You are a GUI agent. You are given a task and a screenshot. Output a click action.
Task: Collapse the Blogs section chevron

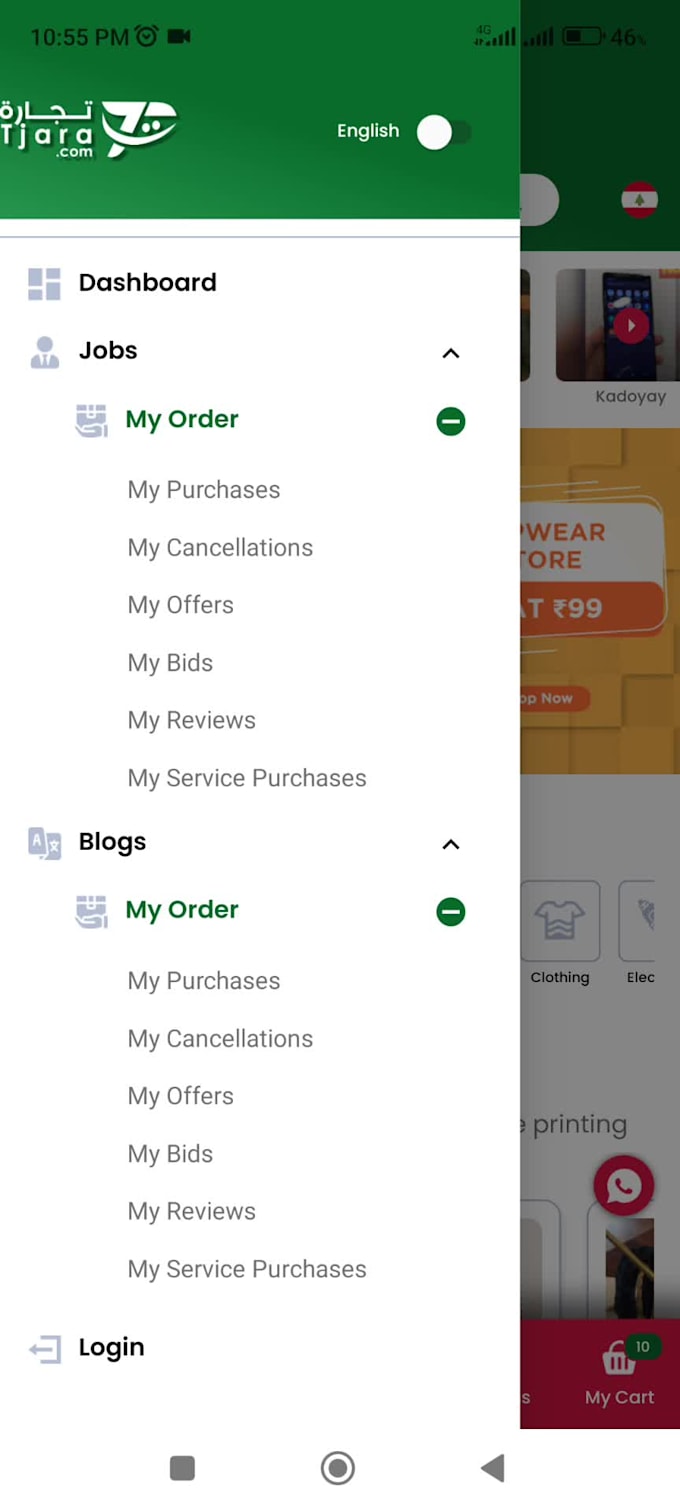point(451,845)
